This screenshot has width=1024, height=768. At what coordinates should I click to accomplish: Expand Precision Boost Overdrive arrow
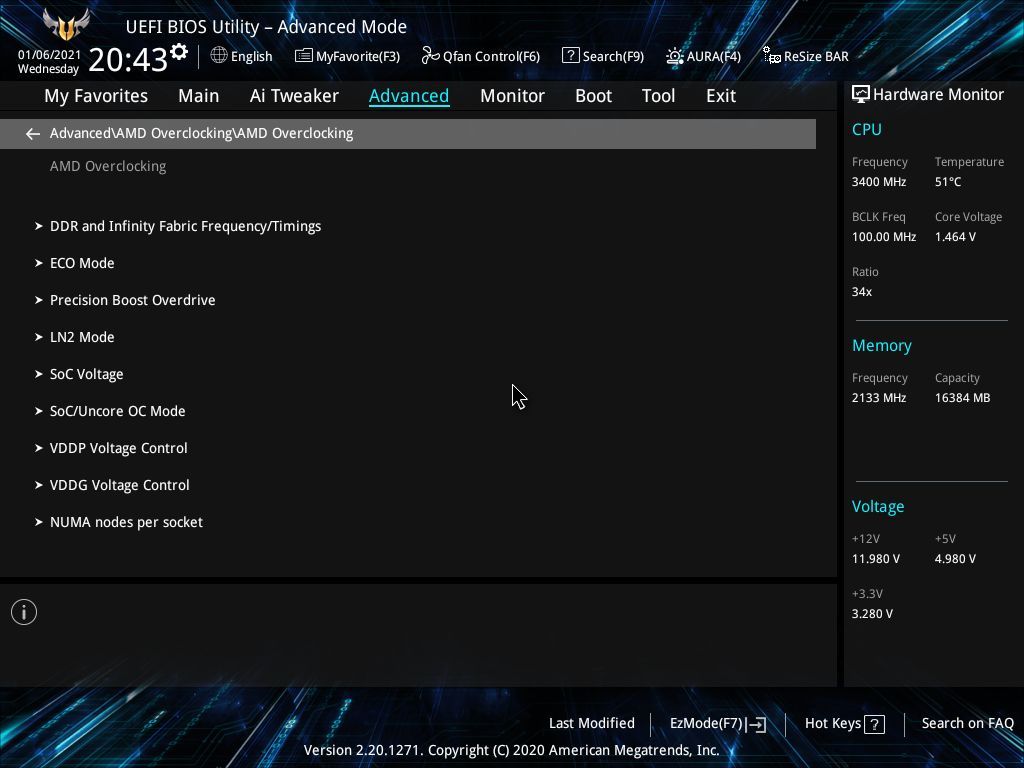(39, 300)
